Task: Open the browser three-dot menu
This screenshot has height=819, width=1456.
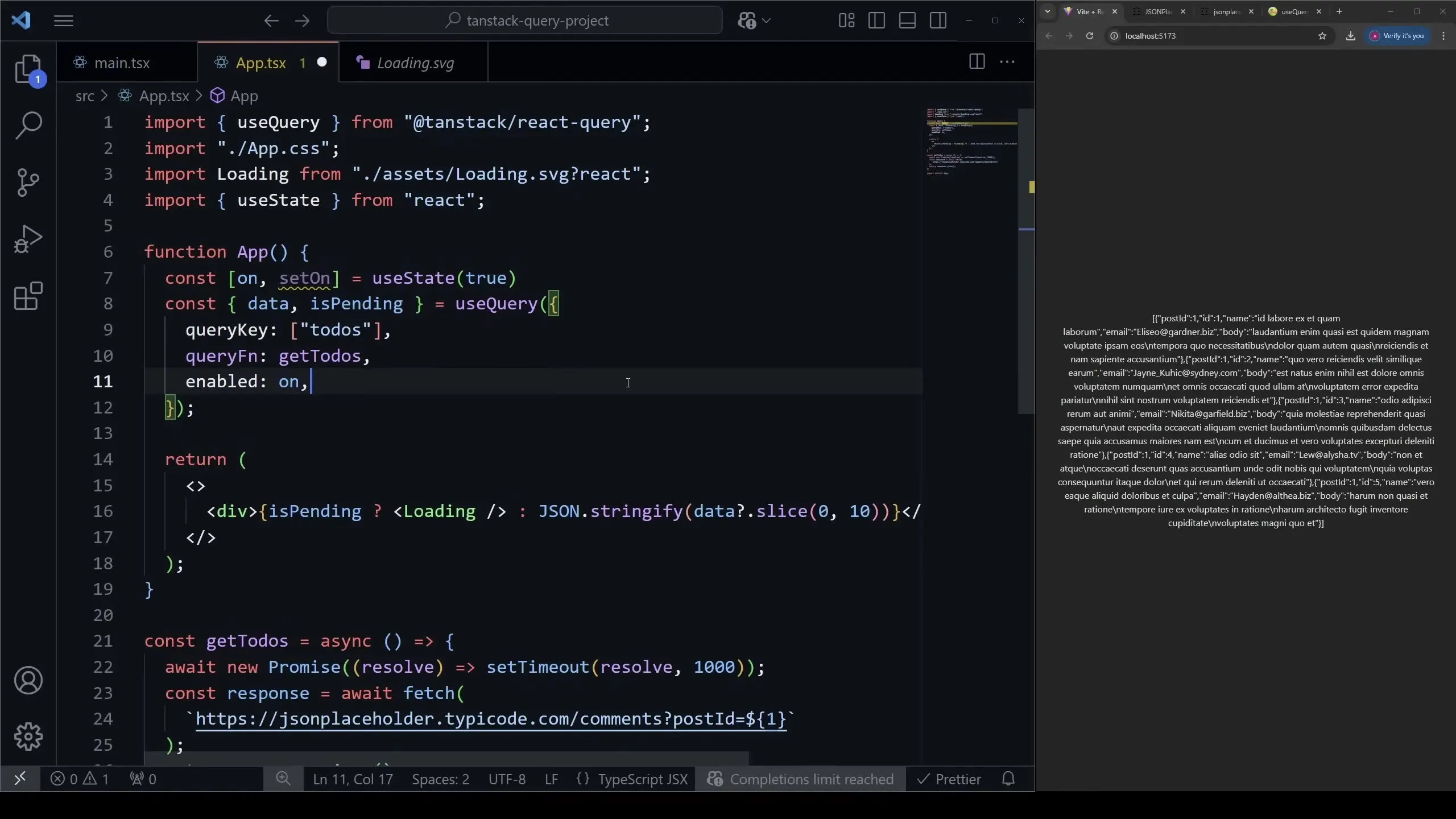Action: point(1443,36)
